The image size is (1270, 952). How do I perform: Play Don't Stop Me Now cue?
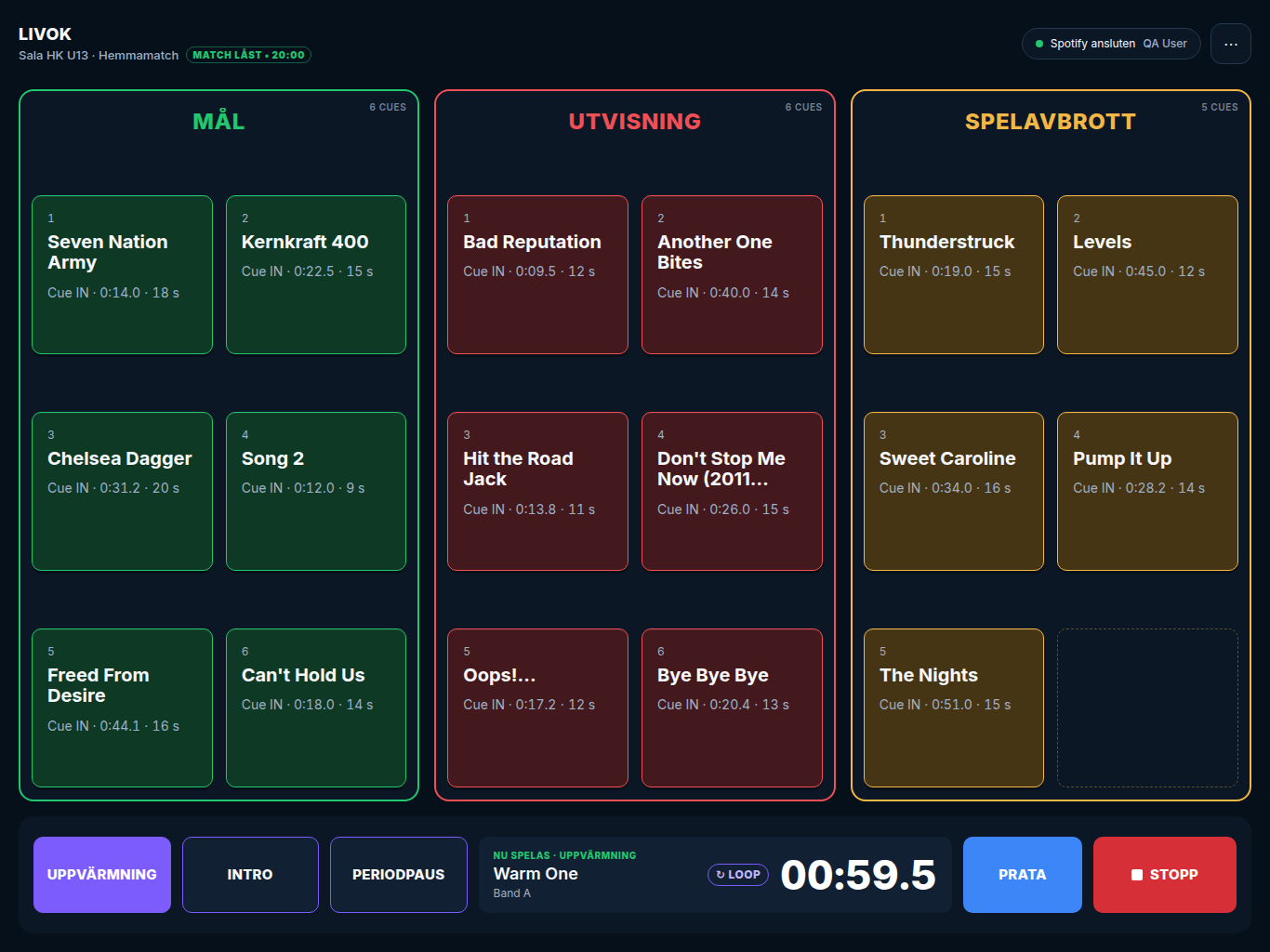pyautogui.click(x=732, y=492)
